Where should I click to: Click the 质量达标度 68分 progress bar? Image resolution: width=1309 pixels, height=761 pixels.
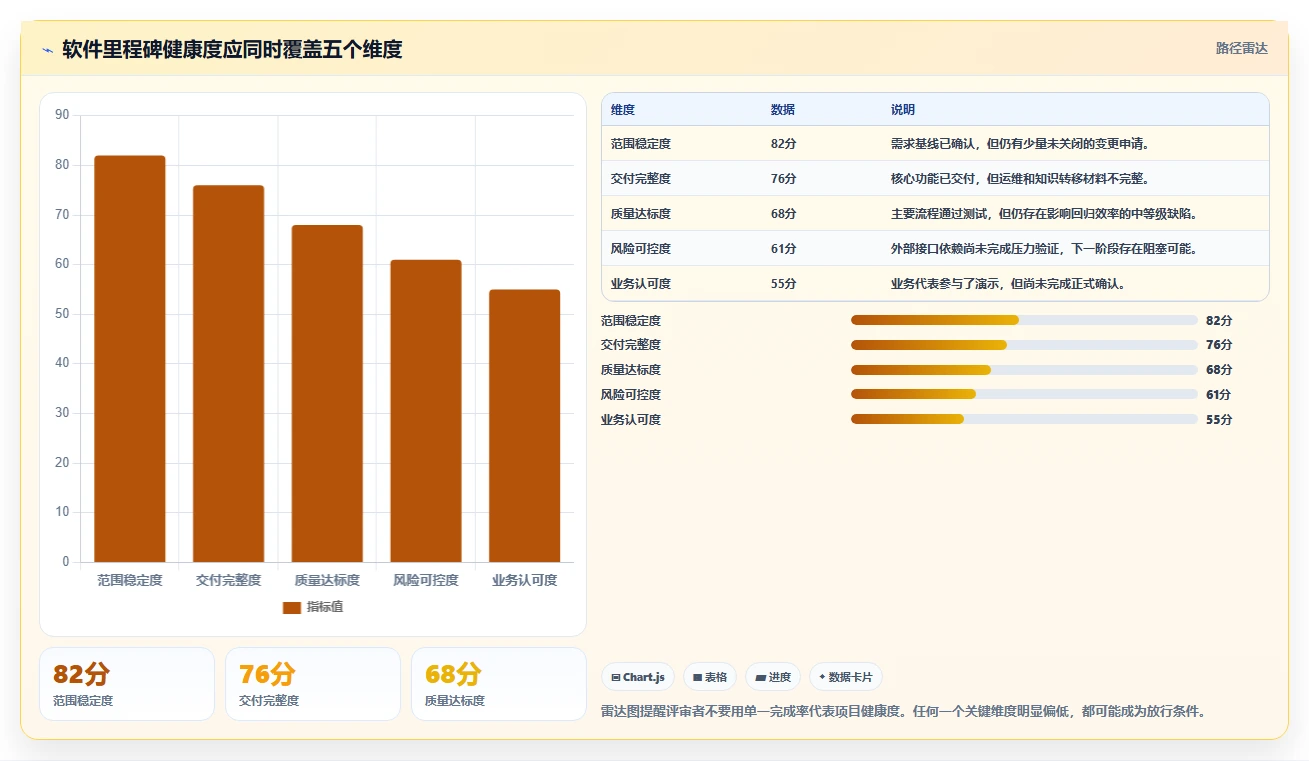coord(1024,370)
